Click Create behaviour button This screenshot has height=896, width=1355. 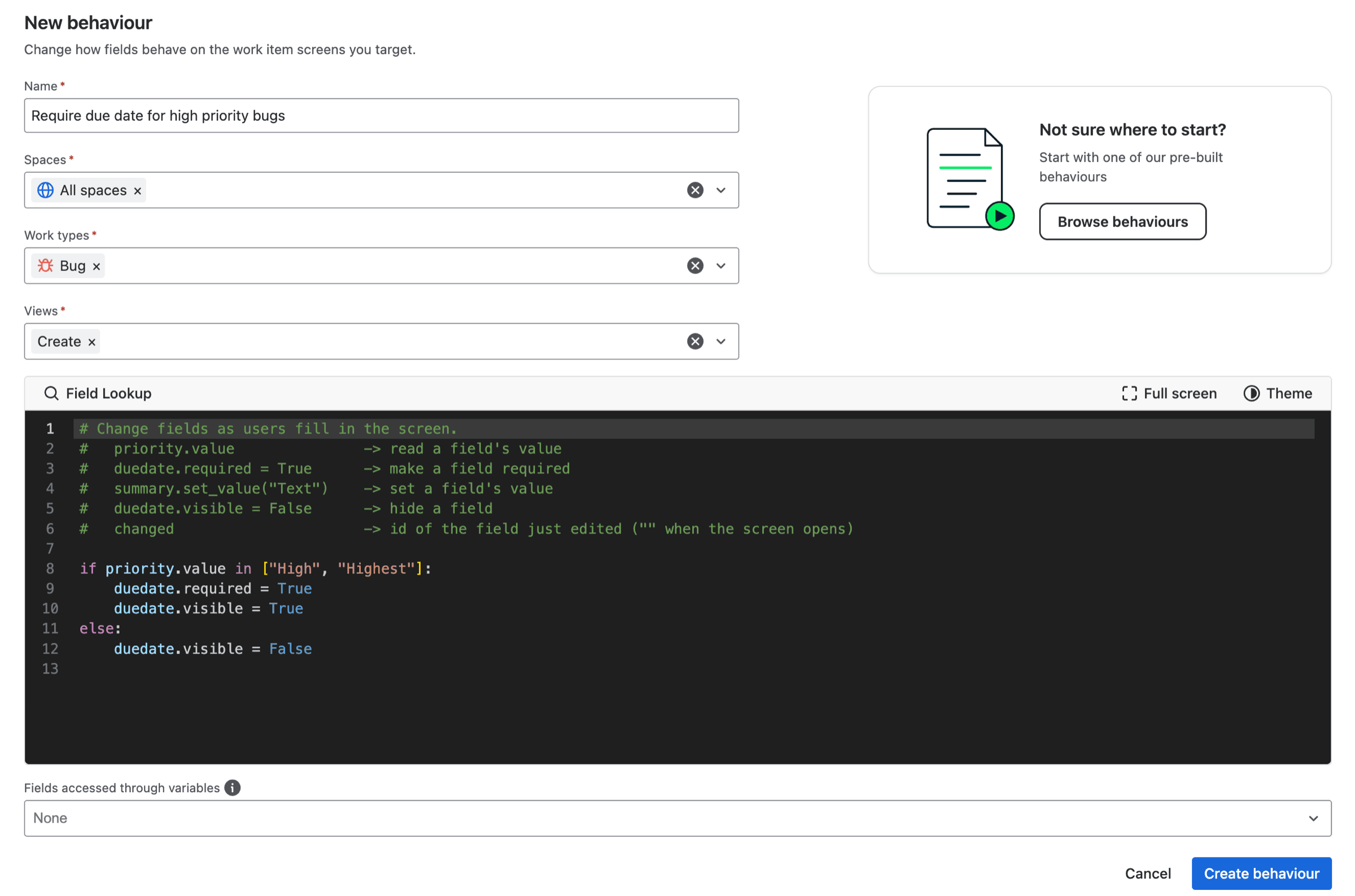(x=1261, y=873)
